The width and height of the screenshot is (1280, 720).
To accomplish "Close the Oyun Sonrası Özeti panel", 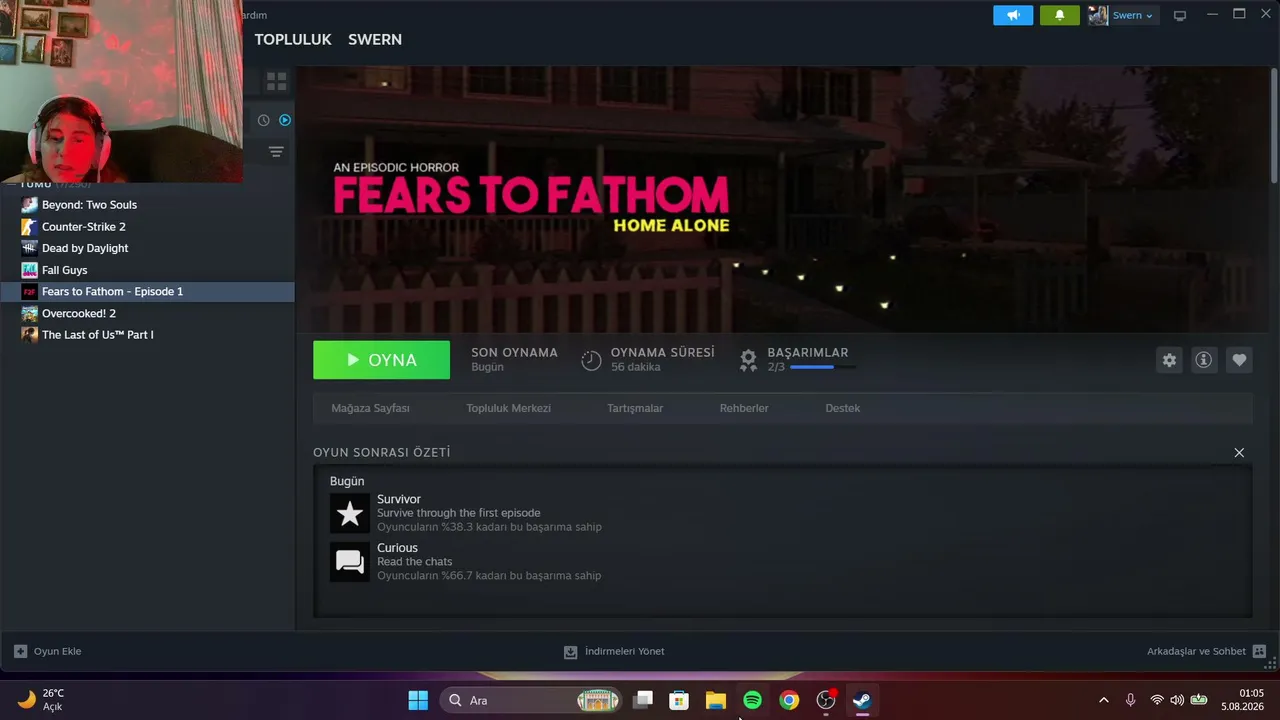I will (x=1239, y=453).
